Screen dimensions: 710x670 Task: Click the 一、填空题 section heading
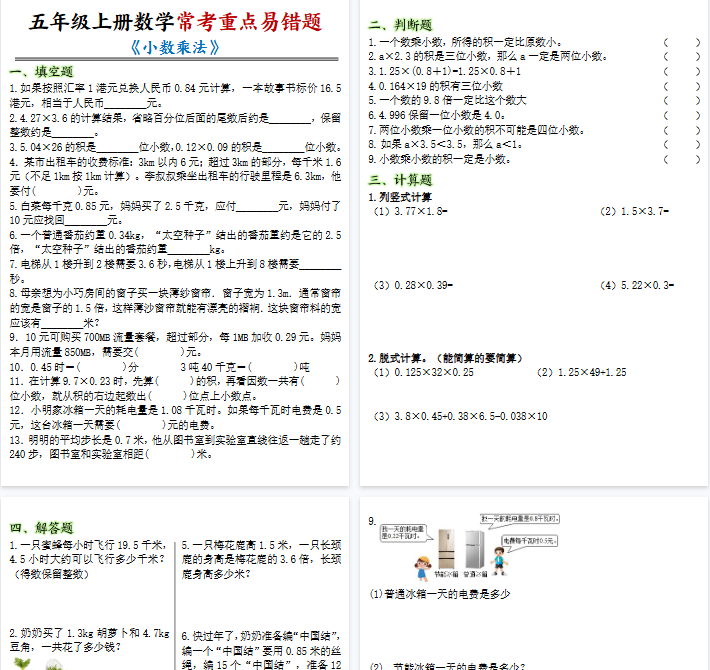point(40,71)
